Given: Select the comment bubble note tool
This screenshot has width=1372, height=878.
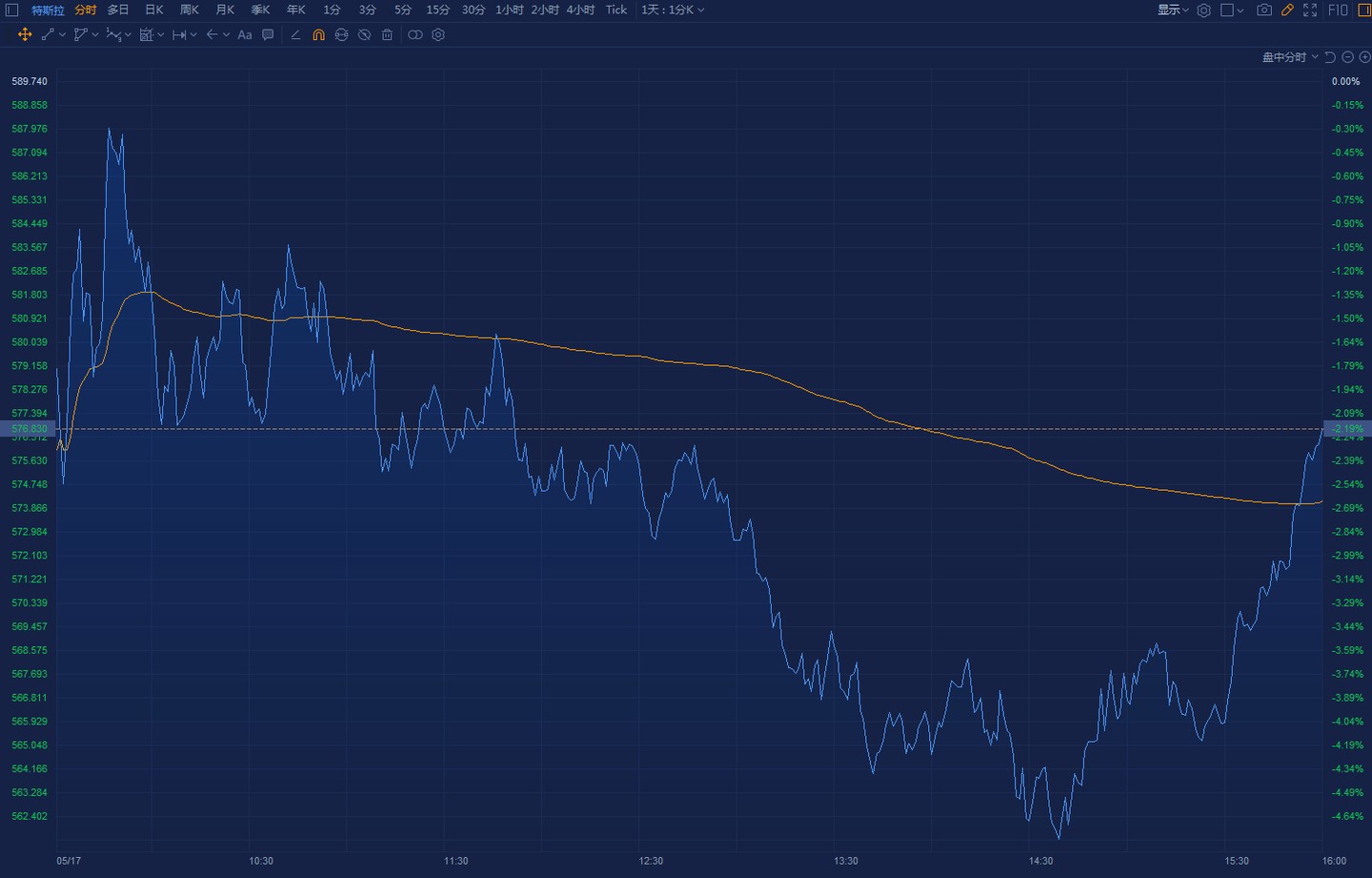Looking at the screenshot, I should [268, 34].
